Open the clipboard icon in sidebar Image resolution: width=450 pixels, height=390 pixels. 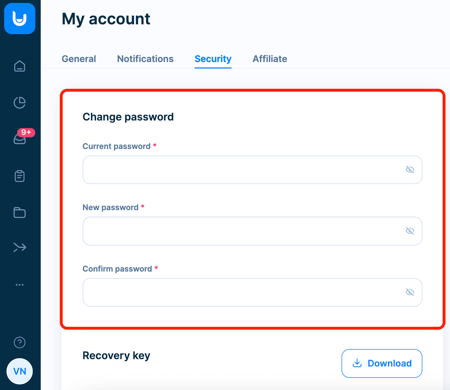pos(20,176)
